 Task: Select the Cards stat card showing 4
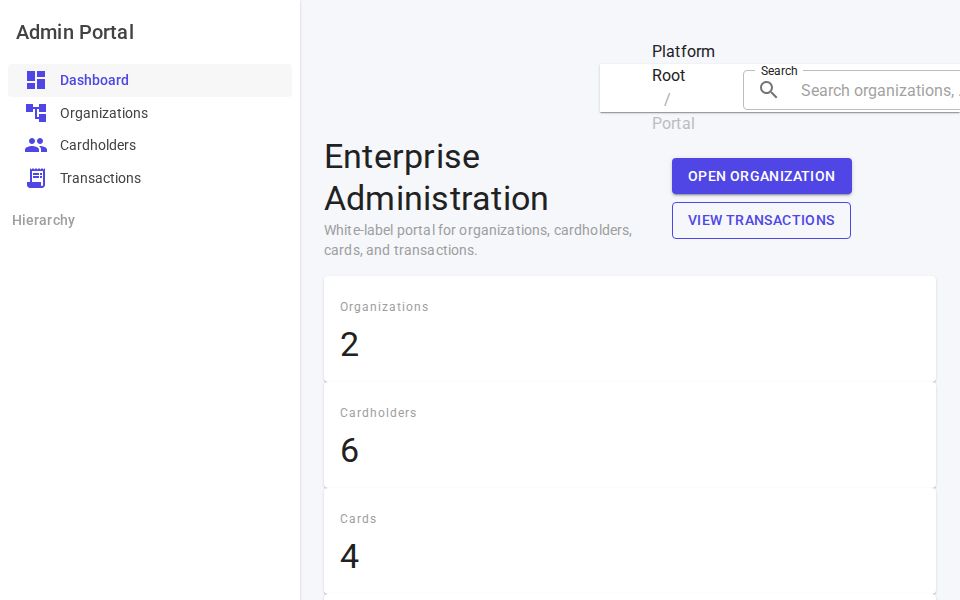click(629, 540)
